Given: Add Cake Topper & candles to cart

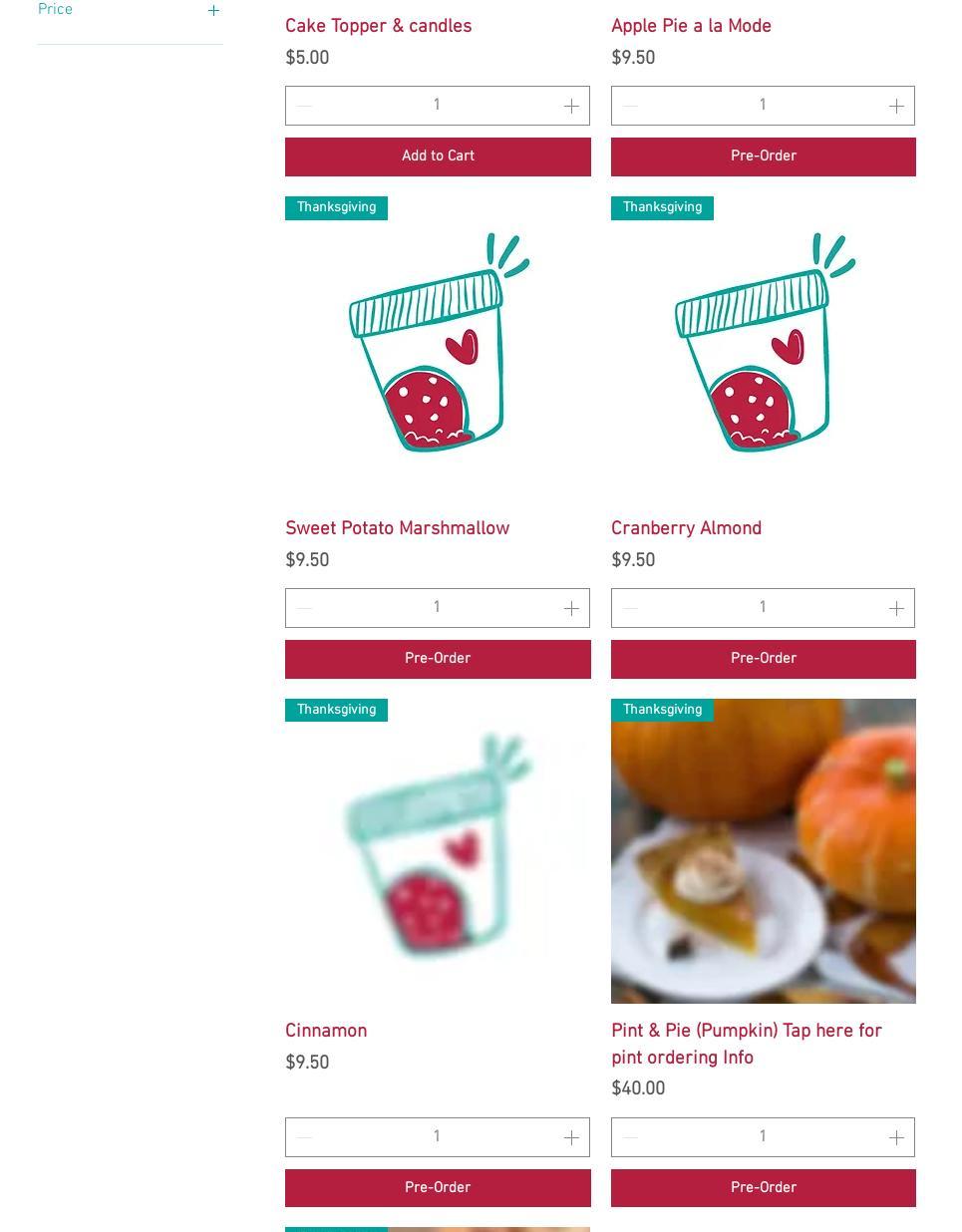Looking at the screenshot, I should tap(438, 156).
